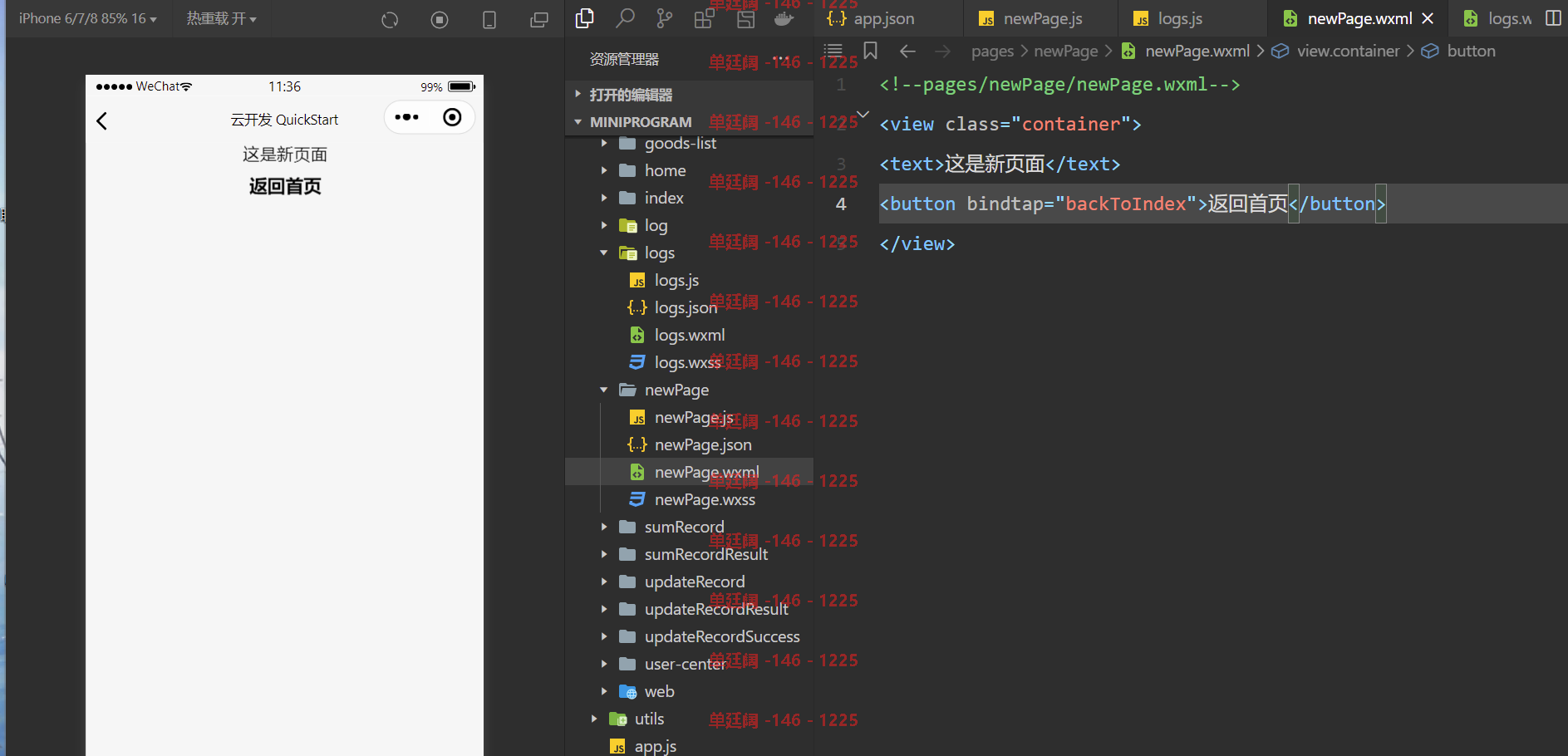
Task: Click the newPage folder breadcrumb
Action: pos(1066,52)
